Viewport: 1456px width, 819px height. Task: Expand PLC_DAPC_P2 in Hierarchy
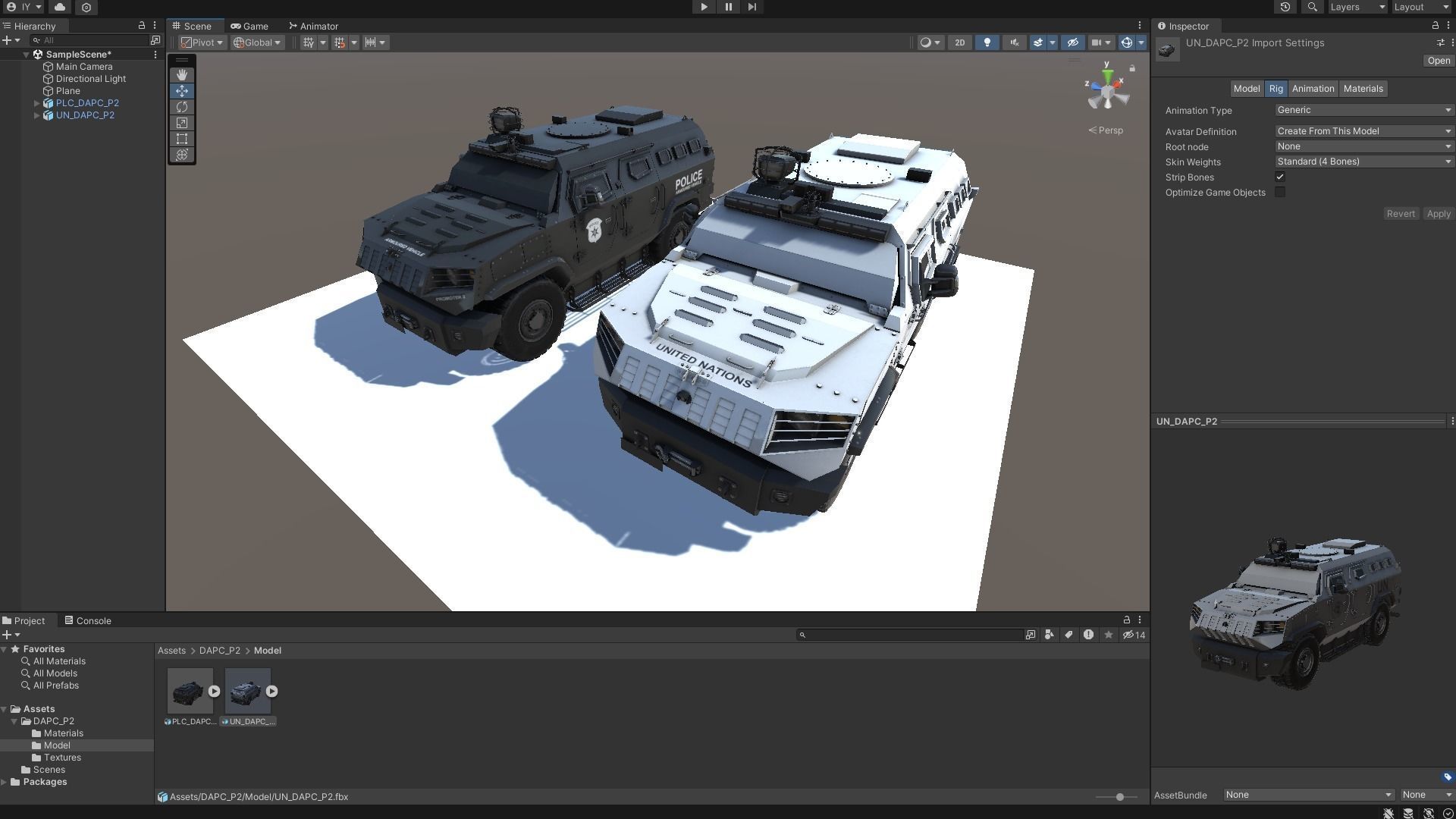tap(36, 103)
